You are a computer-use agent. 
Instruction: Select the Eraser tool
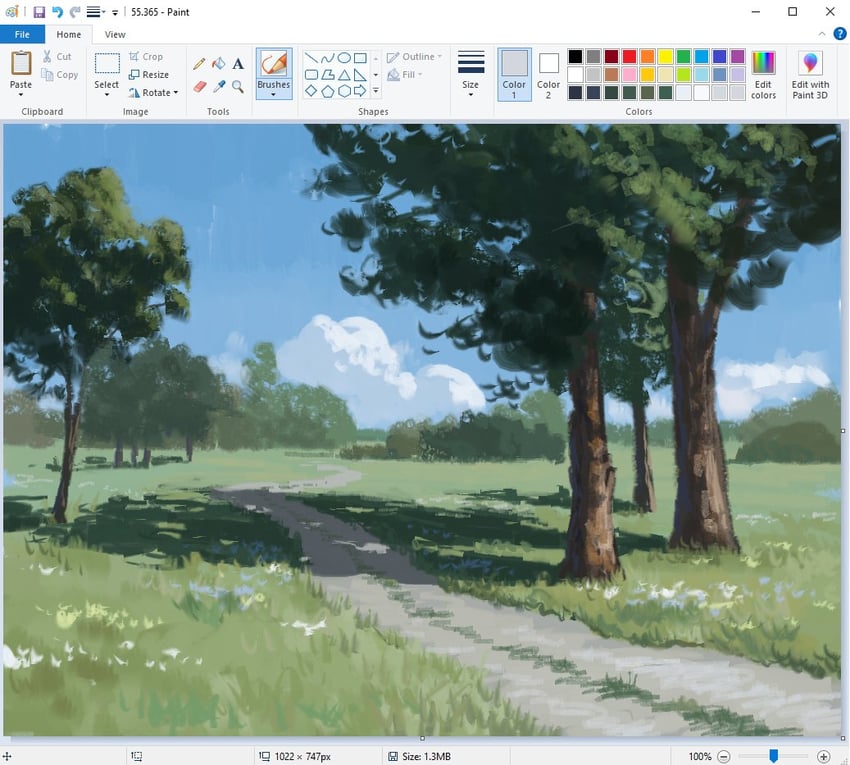[x=199, y=86]
